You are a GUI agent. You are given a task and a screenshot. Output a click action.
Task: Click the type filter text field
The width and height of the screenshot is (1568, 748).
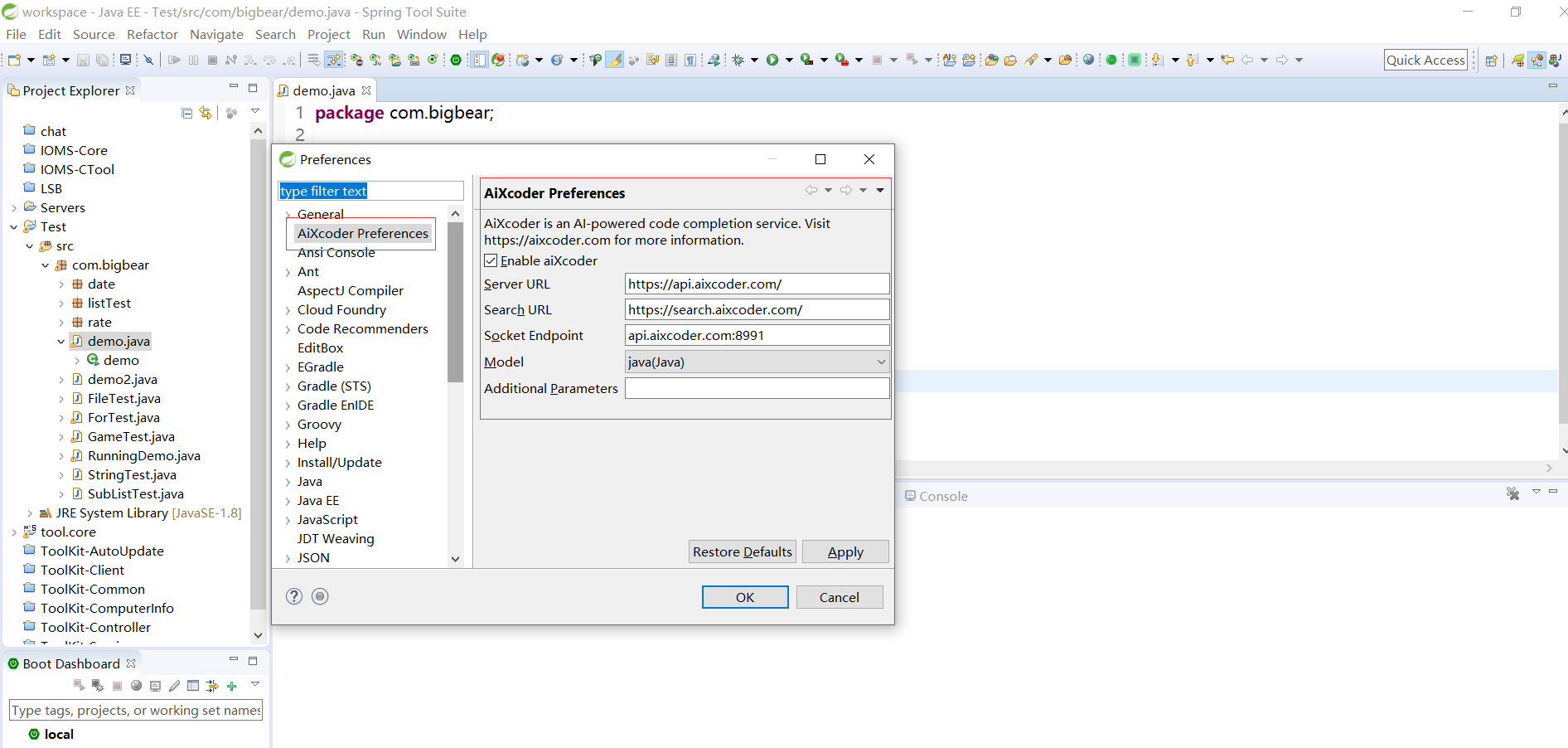[x=370, y=191]
